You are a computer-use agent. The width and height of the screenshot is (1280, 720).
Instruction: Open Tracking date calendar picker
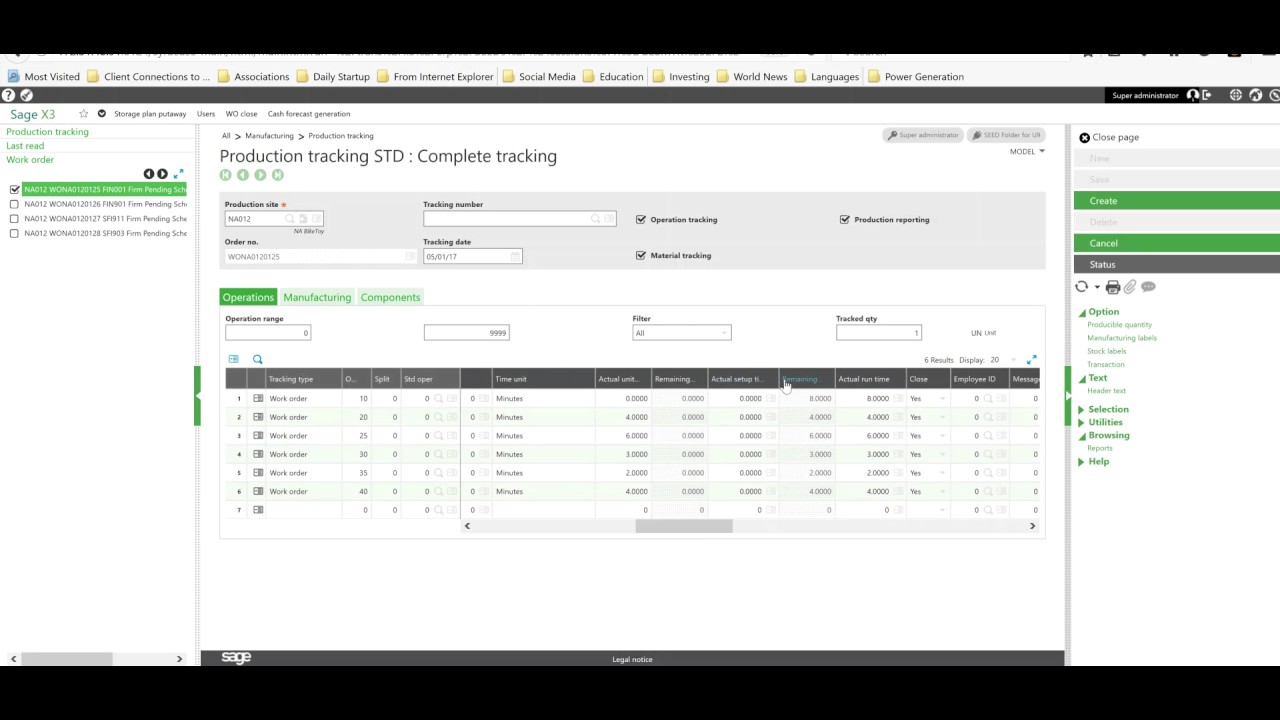515,256
